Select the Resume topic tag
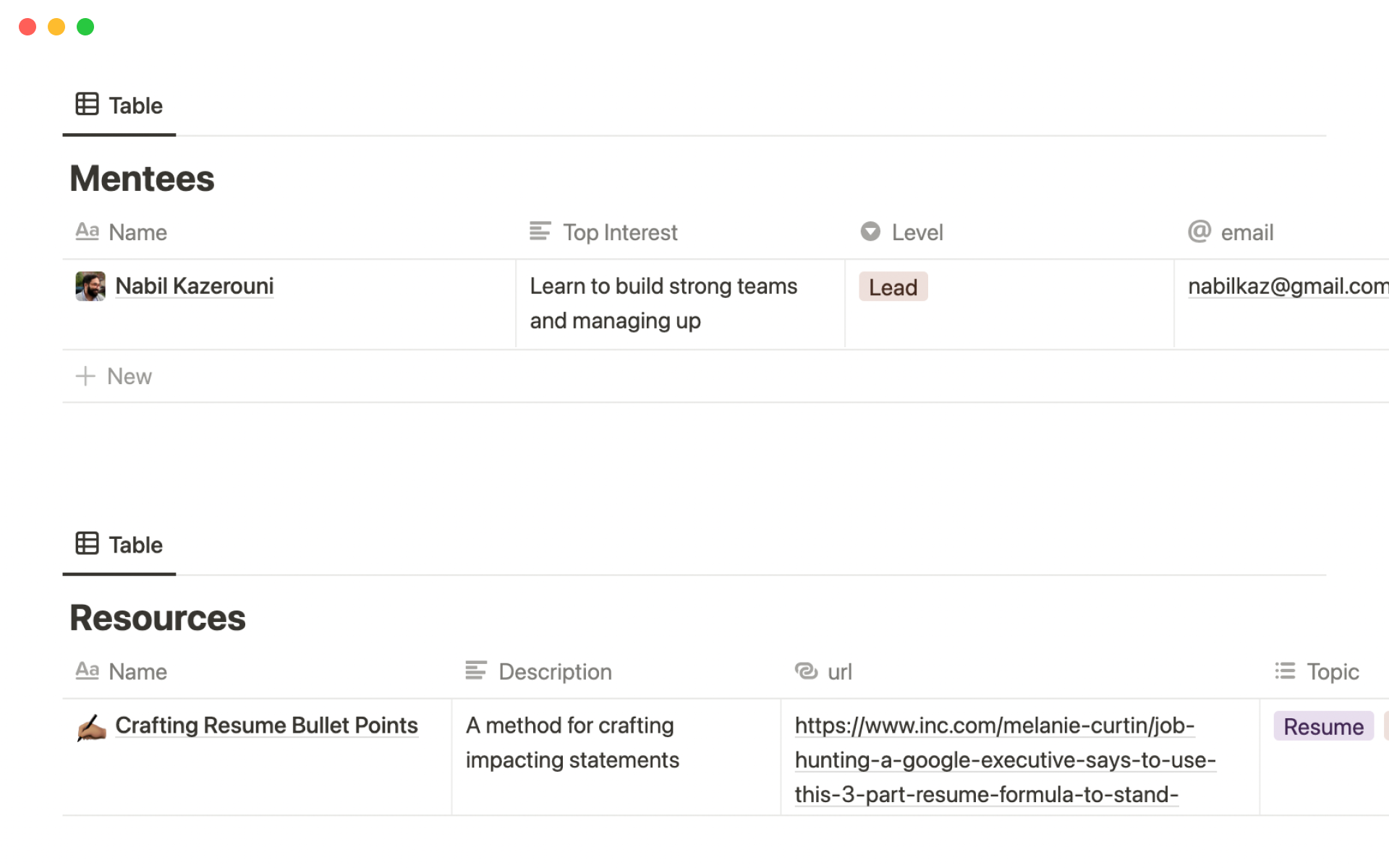 1322,726
